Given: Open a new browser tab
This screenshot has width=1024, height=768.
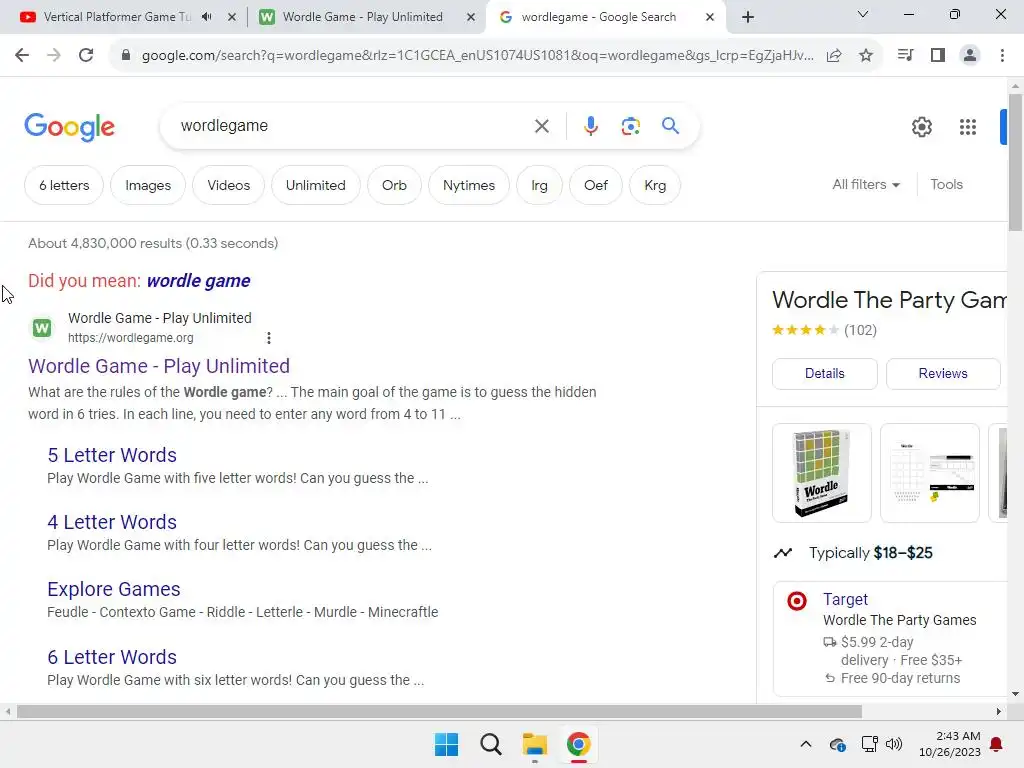Looking at the screenshot, I should pos(748,17).
